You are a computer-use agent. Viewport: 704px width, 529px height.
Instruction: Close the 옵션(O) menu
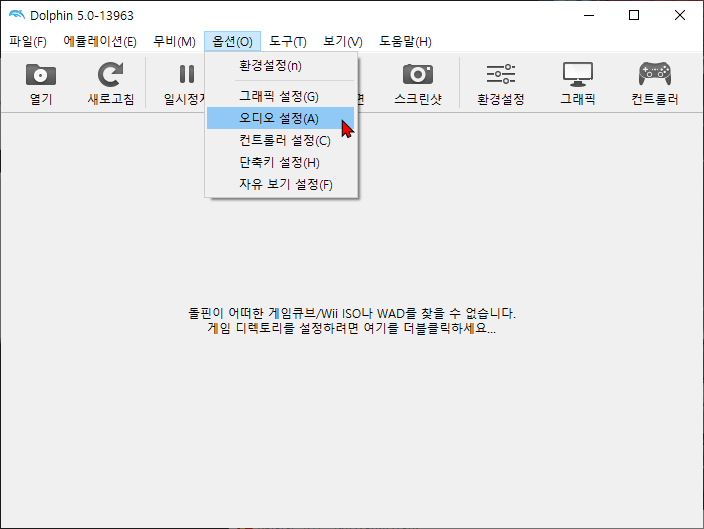232,41
